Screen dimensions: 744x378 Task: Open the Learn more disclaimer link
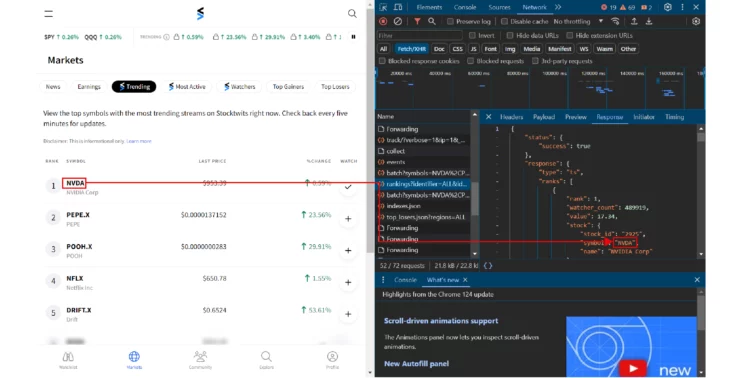coord(139,141)
